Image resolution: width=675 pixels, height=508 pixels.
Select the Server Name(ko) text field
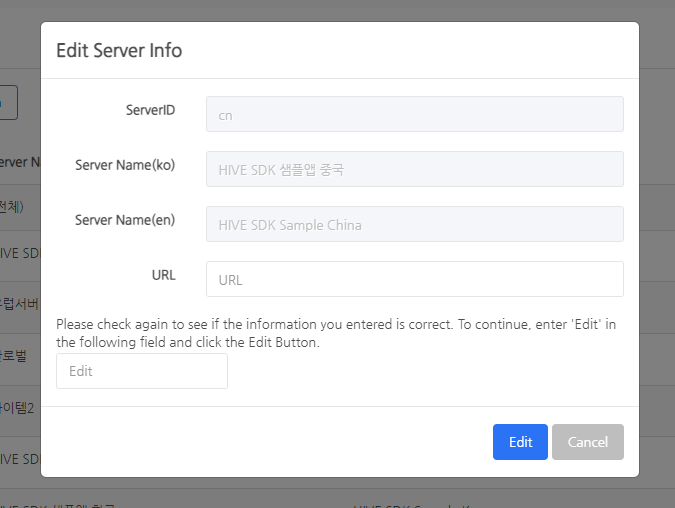coord(414,169)
